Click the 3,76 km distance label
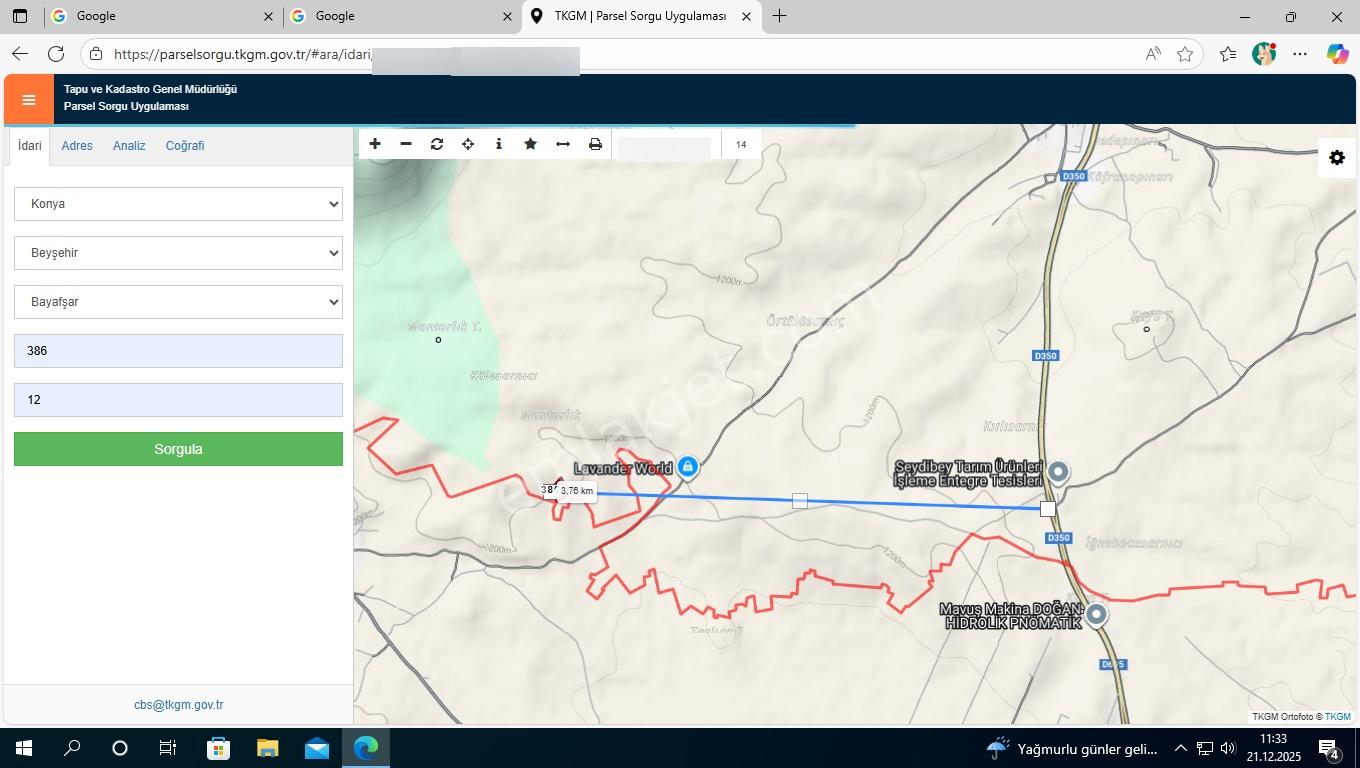Image resolution: width=1360 pixels, height=768 pixels. pyautogui.click(x=576, y=491)
